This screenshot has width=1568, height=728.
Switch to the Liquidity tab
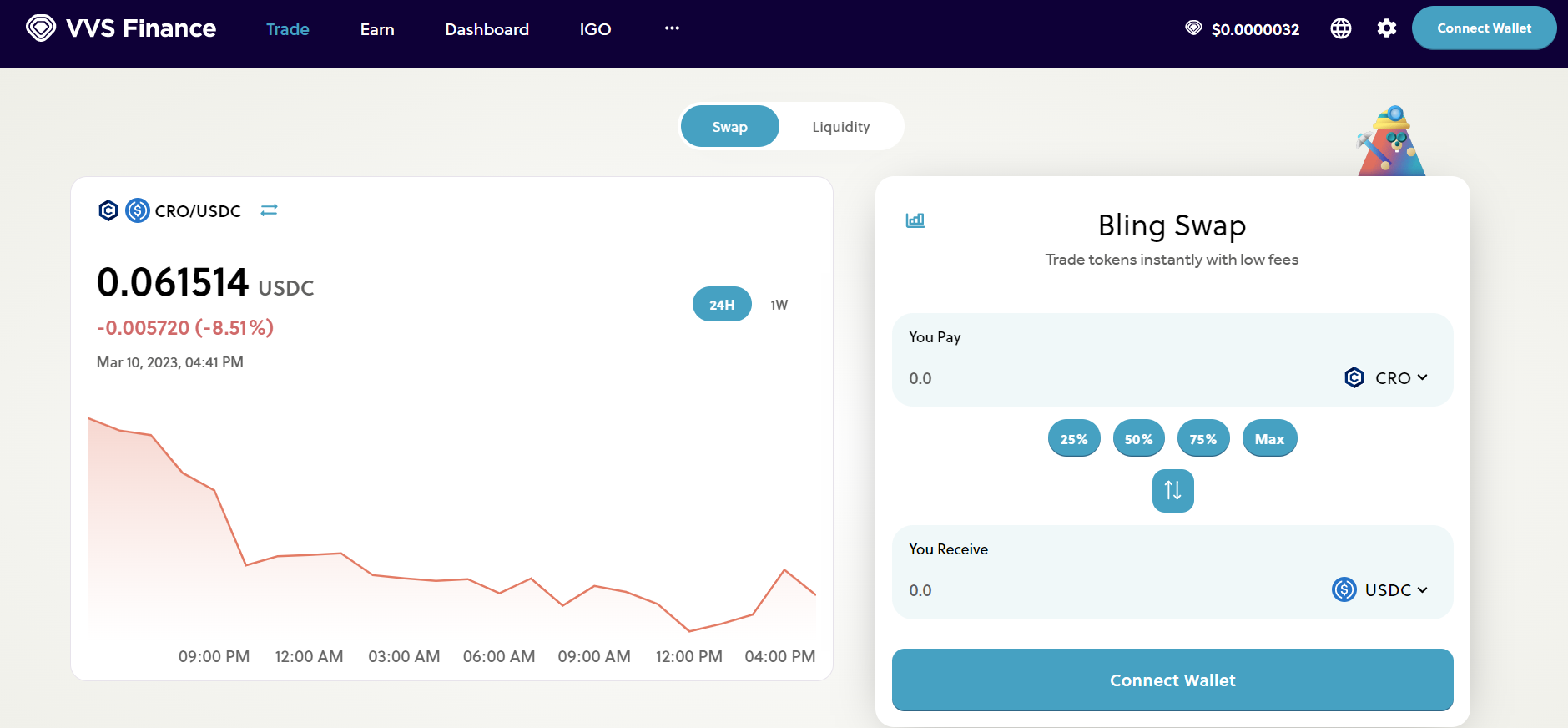pos(841,126)
